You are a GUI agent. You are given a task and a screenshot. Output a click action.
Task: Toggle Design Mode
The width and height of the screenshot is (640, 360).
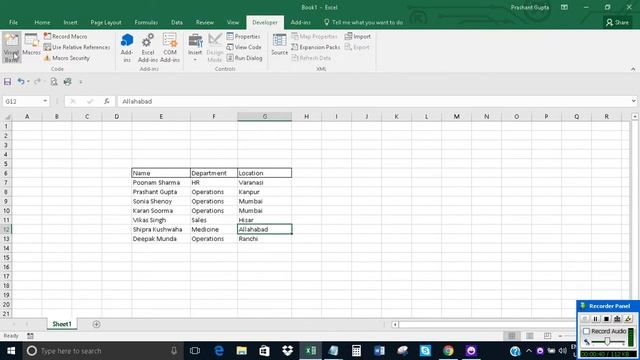[215, 48]
